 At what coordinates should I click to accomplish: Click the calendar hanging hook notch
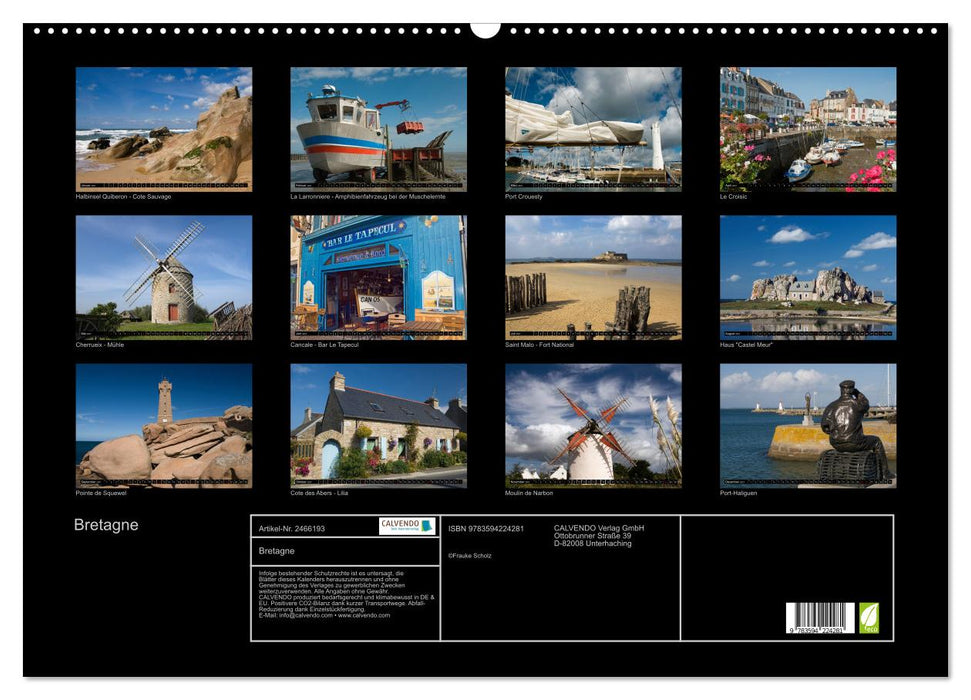click(x=486, y=30)
